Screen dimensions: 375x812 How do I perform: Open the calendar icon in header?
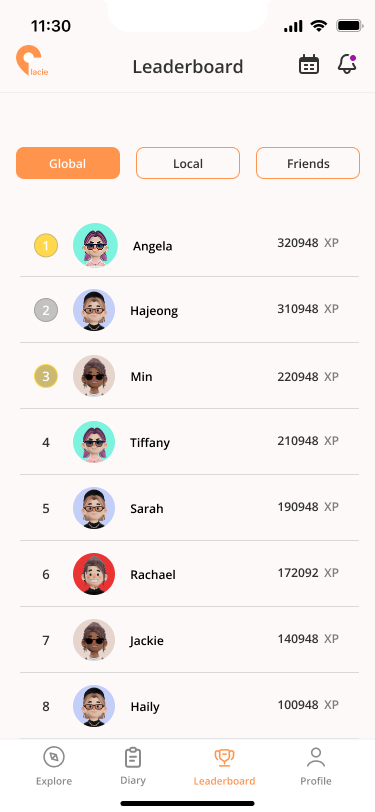(x=309, y=65)
